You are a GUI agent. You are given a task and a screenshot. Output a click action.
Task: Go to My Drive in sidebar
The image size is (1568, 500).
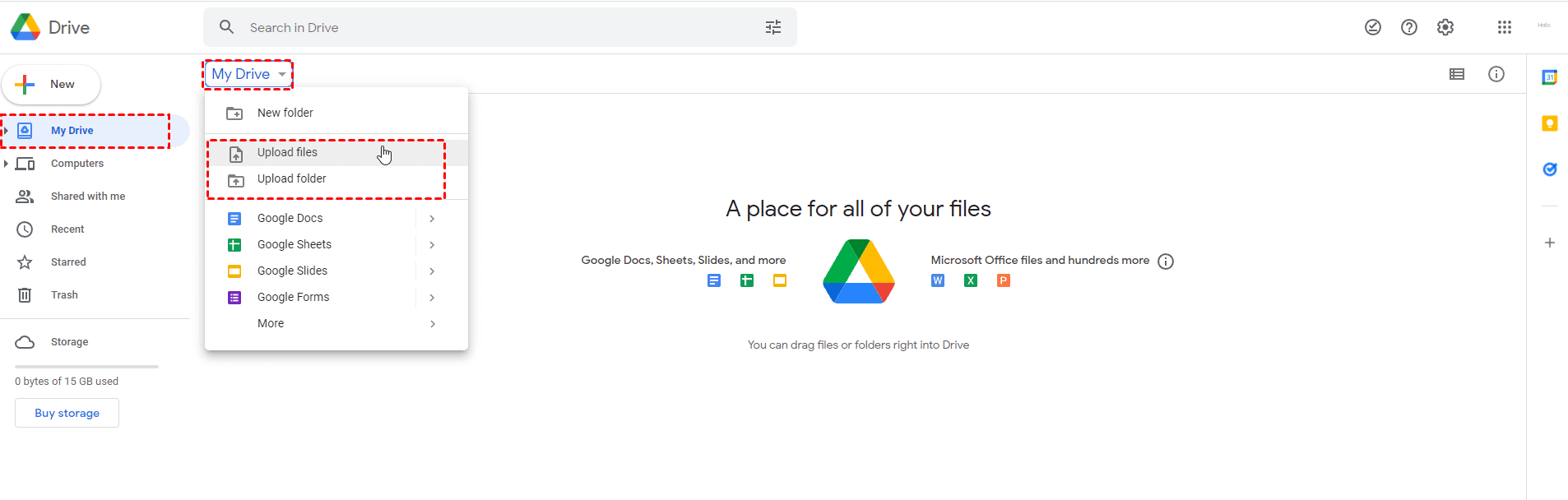click(x=95, y=131)
